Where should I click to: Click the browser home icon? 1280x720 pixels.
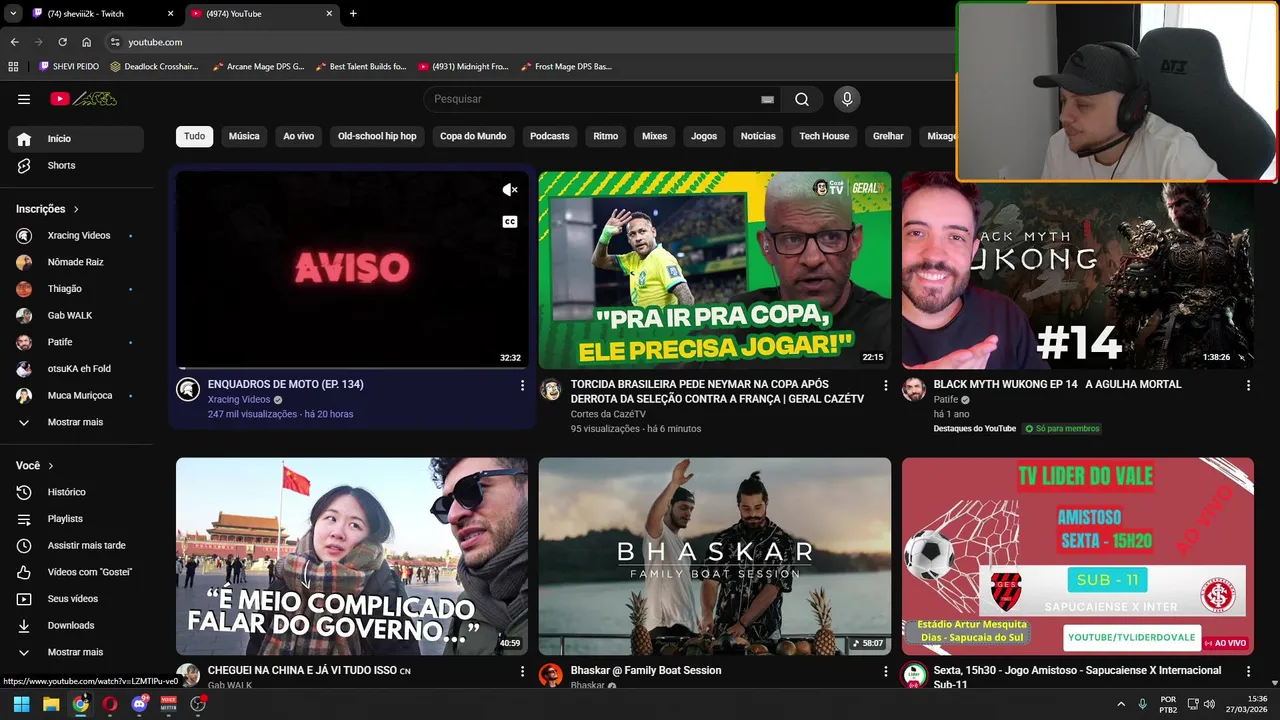click(87, 42)
